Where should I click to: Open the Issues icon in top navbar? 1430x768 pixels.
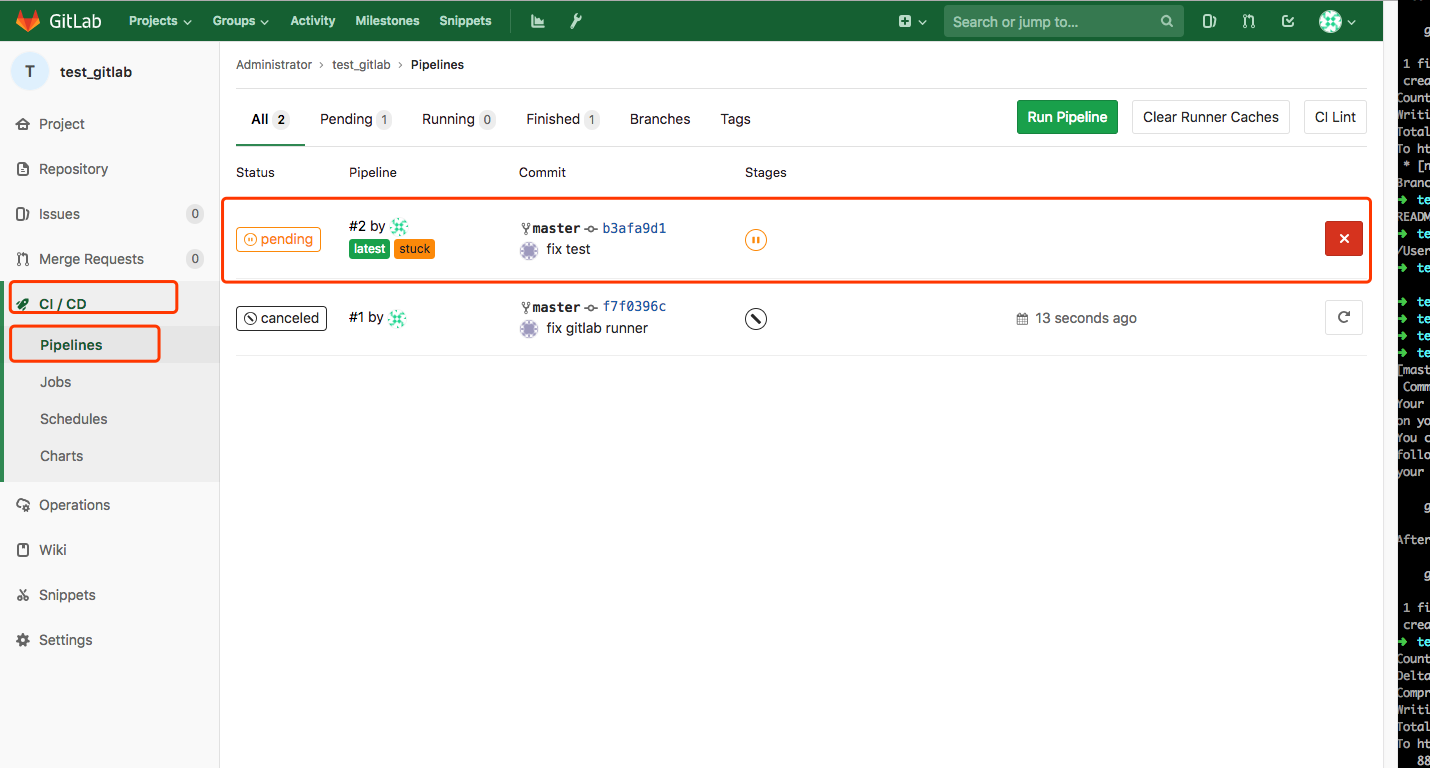click(1210, 21)
